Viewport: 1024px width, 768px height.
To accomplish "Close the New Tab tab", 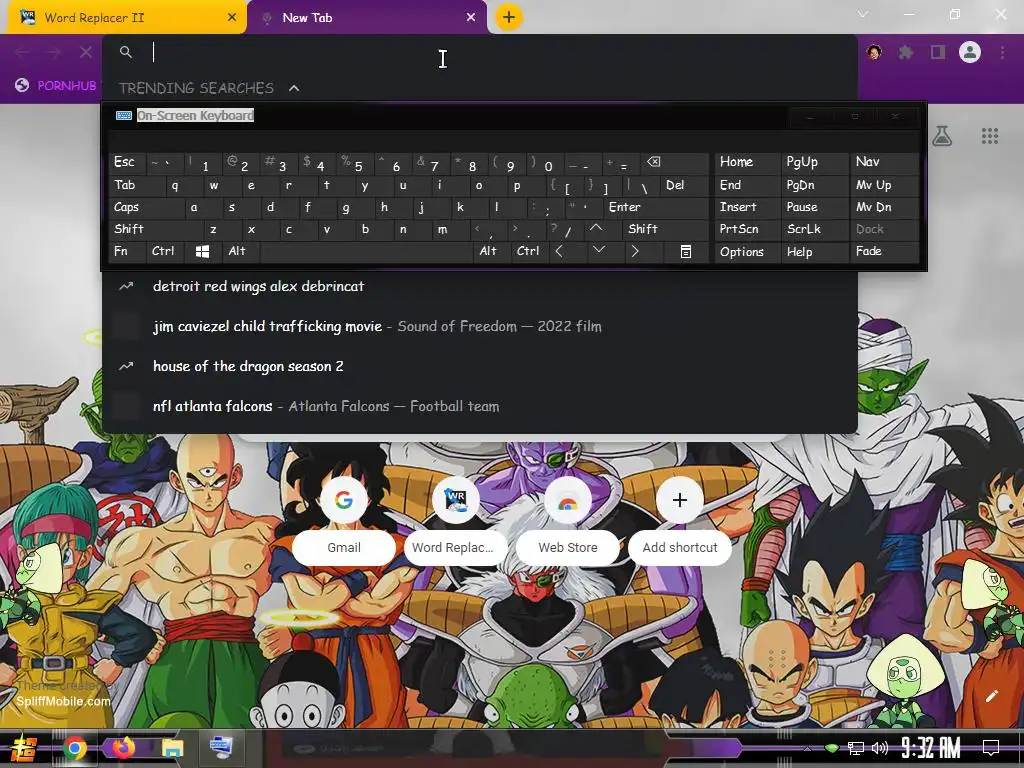I will pyautogui.click(x=471, y=18).
